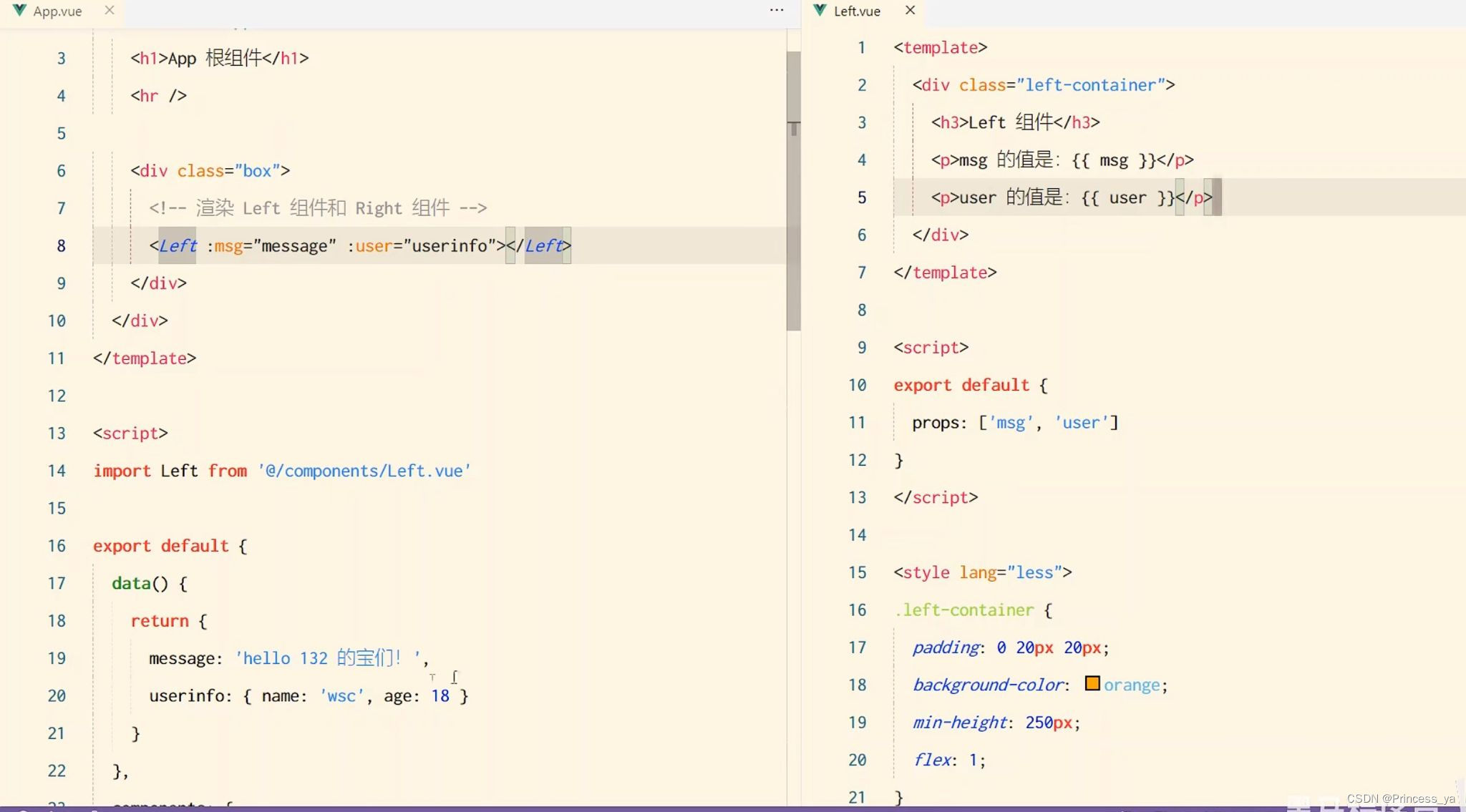Open the editor More Actions ellipsis menu
1466x812 pixels.
click(777, 10)
